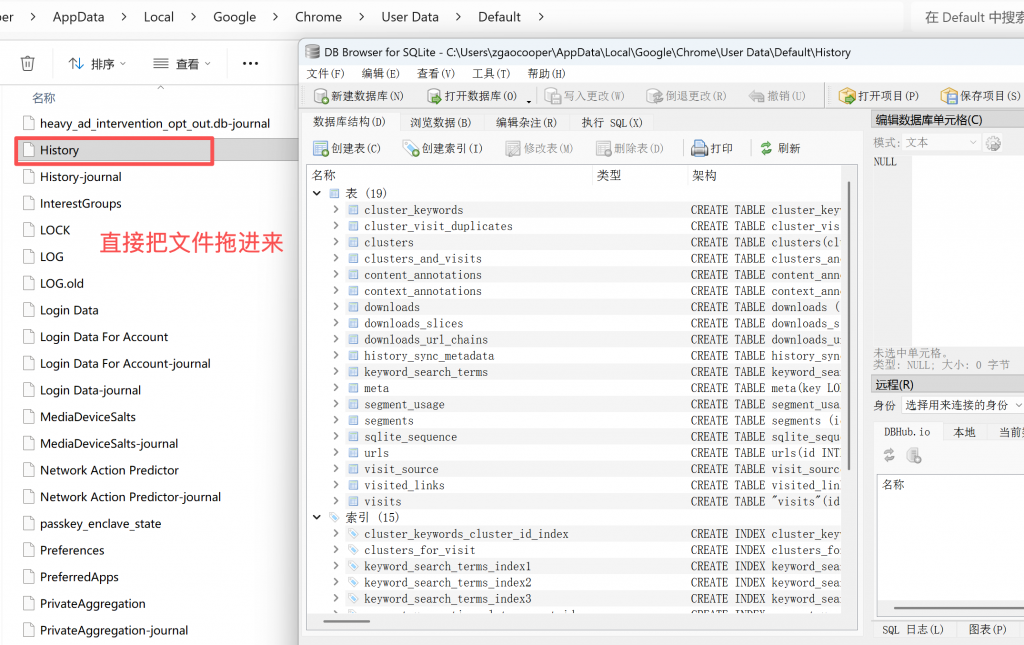Screen dimensions: 1024x645
Task: Click the trash delete icon in Explorer
Action: point(28,63)
